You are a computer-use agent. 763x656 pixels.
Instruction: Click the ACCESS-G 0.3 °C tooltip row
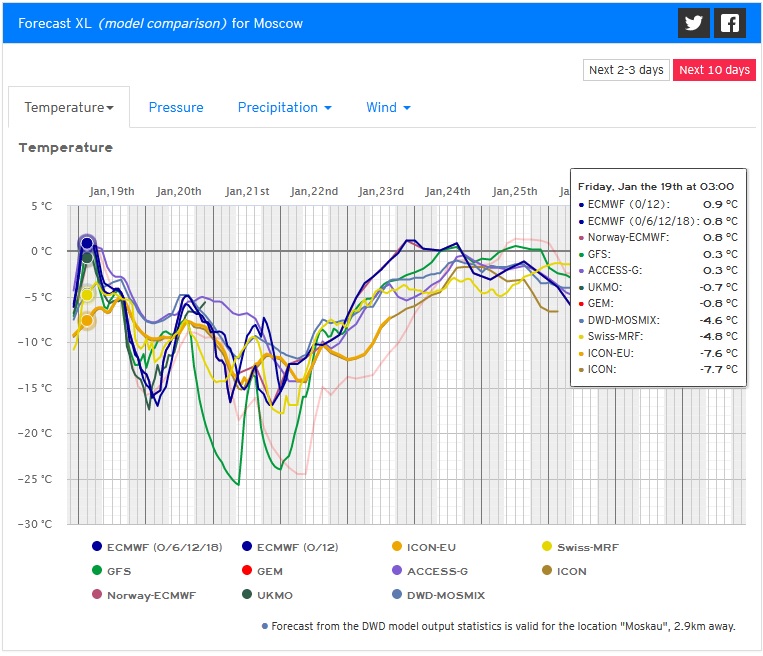658,271
